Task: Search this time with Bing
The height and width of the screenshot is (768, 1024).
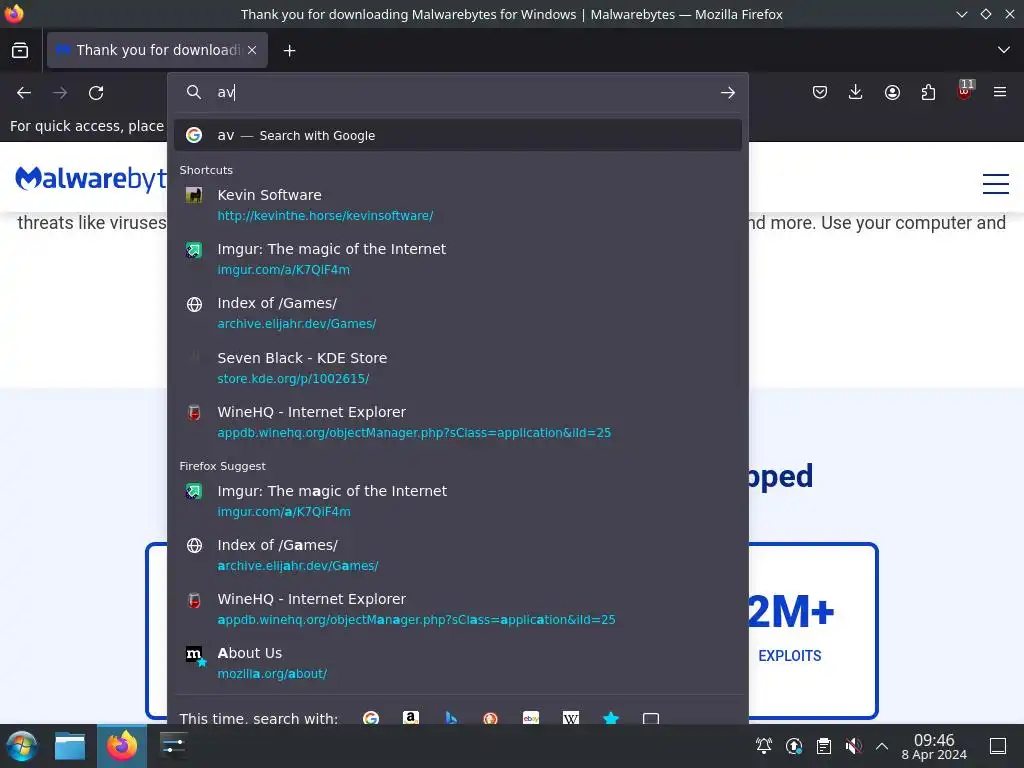Action: coord(451,718)
